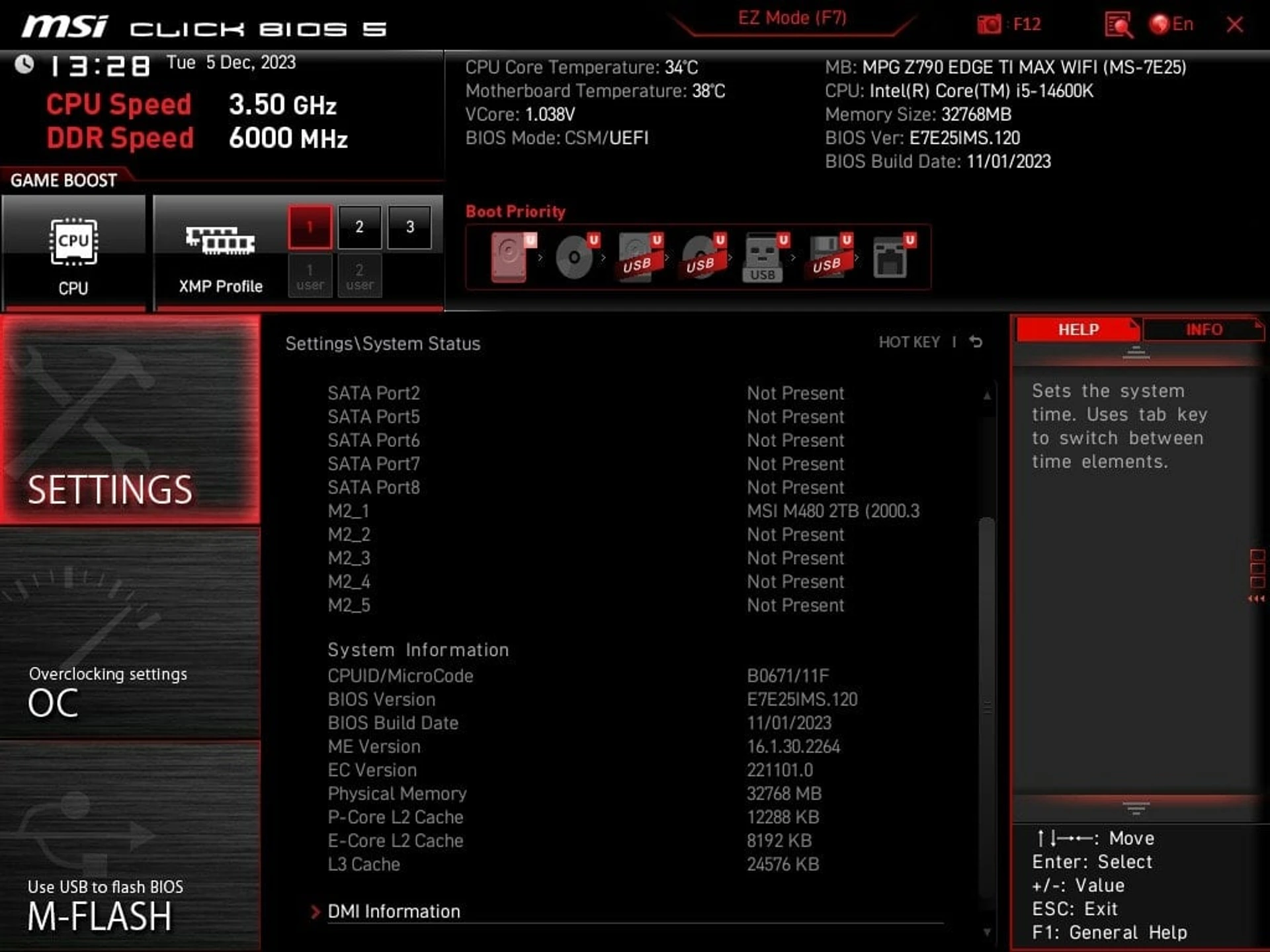The height and width of the screenshot is (952, 1270).
Task: Select XMP user profile 2
Action: (x=359, y=276)
